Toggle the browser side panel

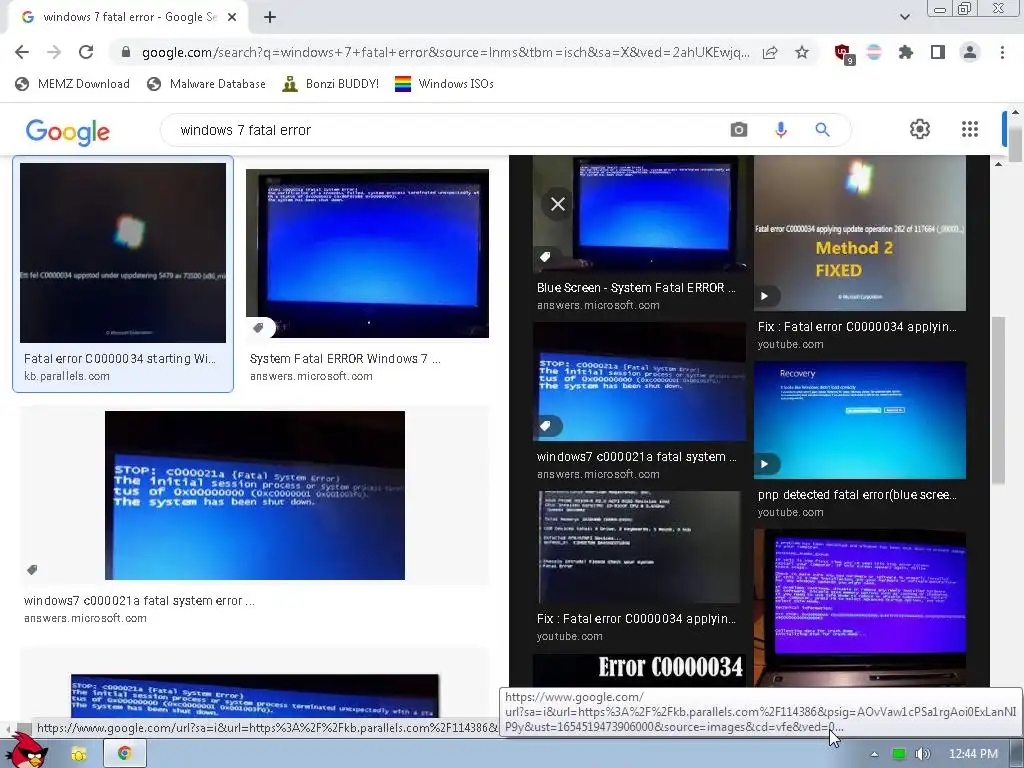tap(938, 52)
